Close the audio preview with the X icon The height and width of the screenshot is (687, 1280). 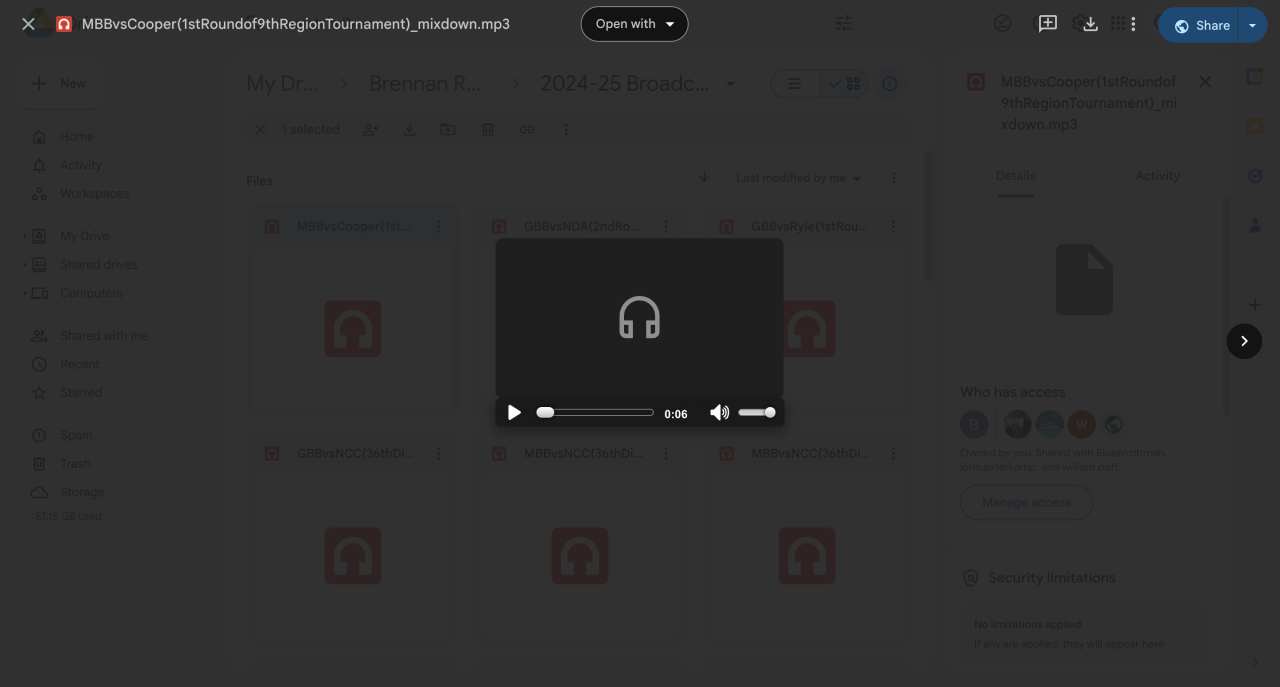tap(28, 24)
